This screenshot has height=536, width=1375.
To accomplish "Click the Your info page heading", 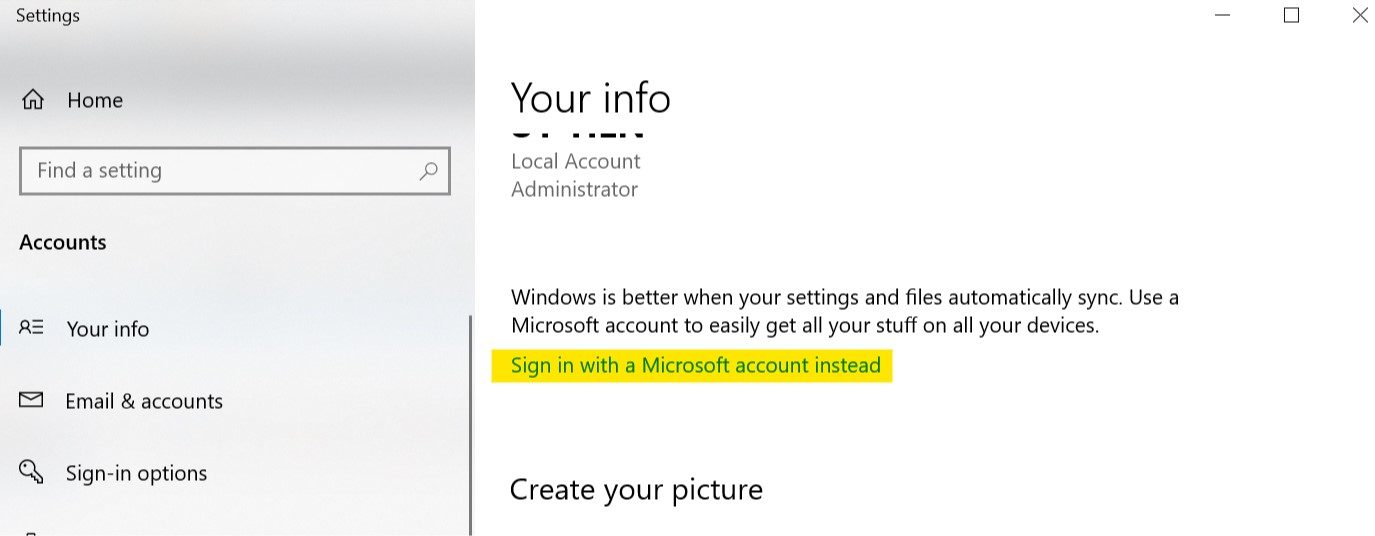I will tap(590, 98).
